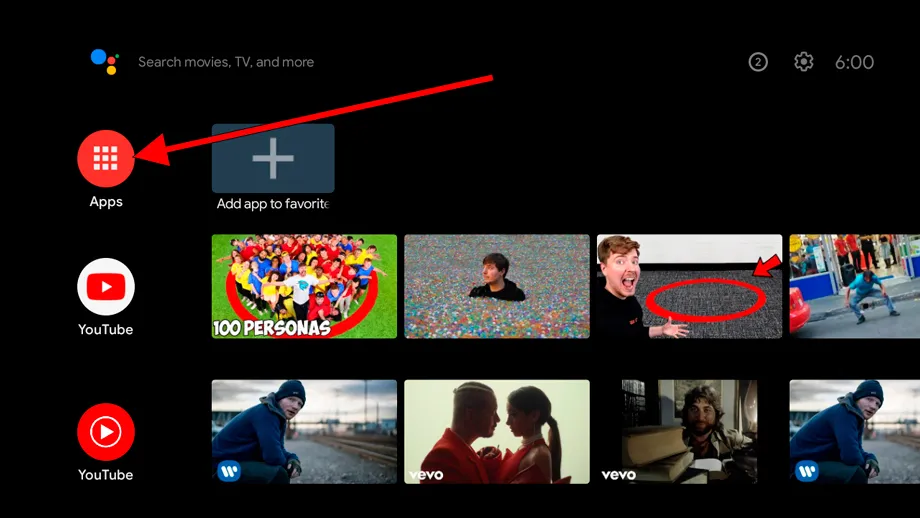Select the video of man buried in beads
This screenshot has height=518, width=920.
(x=496, y=286)
